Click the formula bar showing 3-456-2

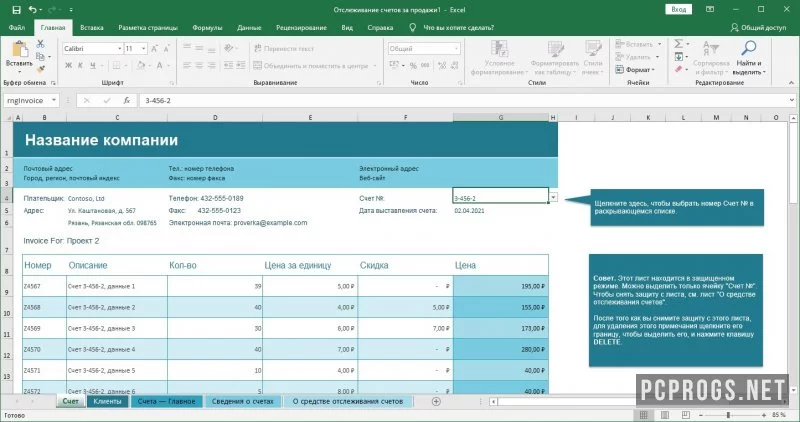tap(462, 101)
